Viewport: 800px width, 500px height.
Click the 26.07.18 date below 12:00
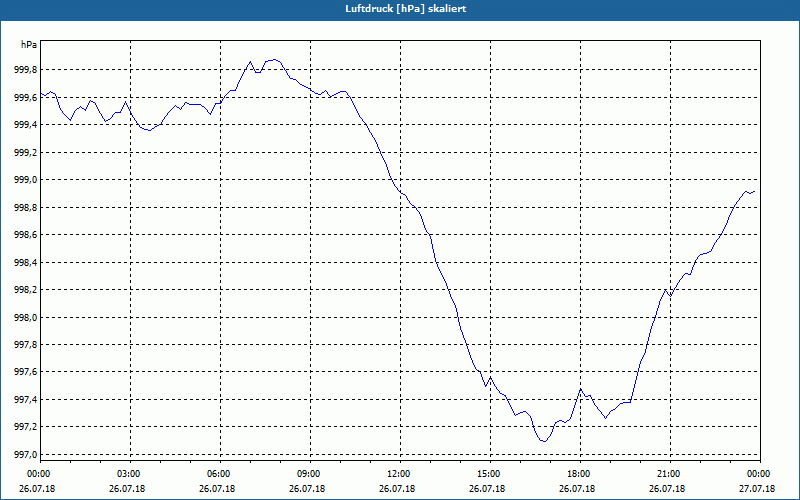click(397, 489)
